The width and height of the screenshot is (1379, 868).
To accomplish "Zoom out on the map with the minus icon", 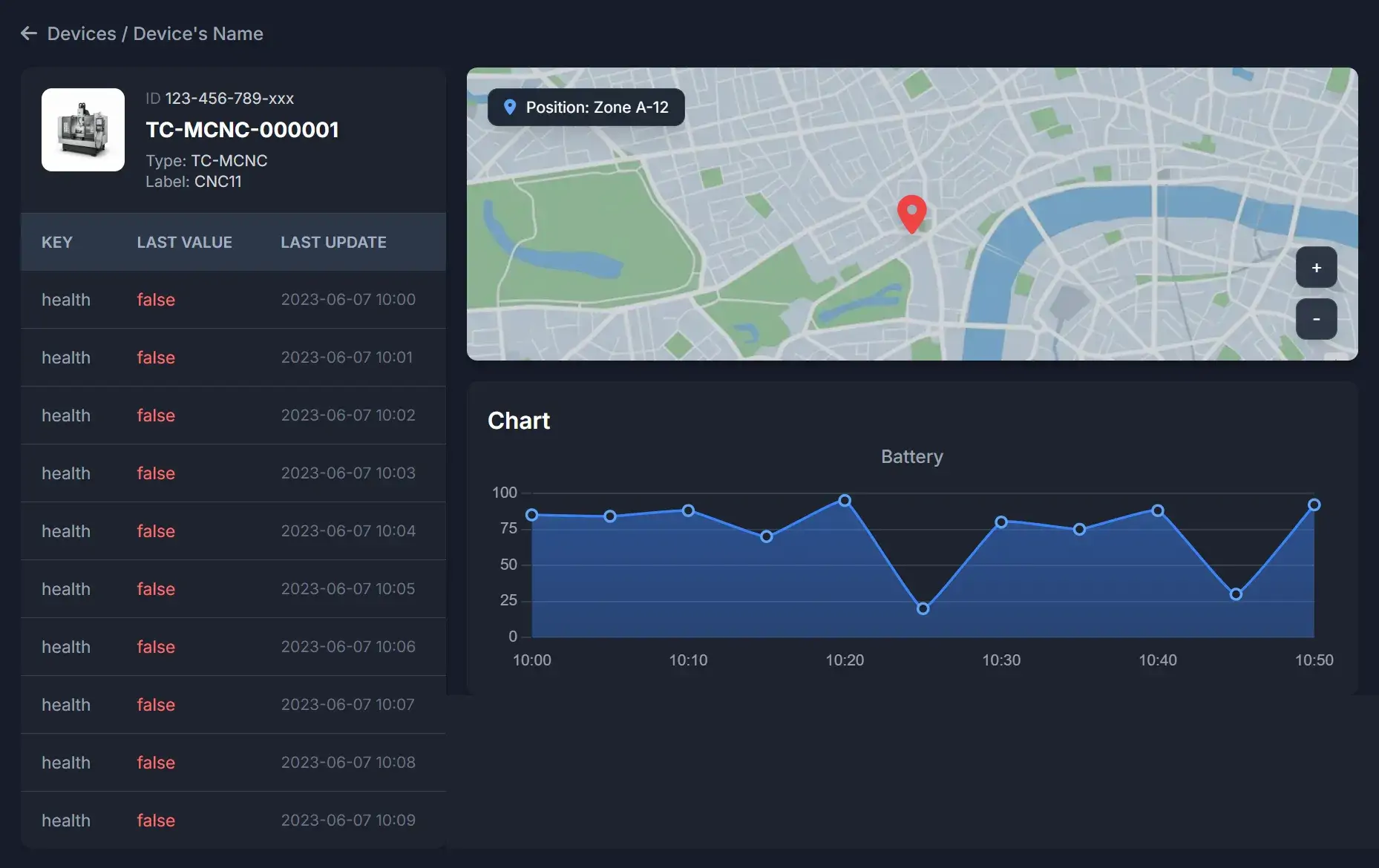I will (x=1317, y=318).
